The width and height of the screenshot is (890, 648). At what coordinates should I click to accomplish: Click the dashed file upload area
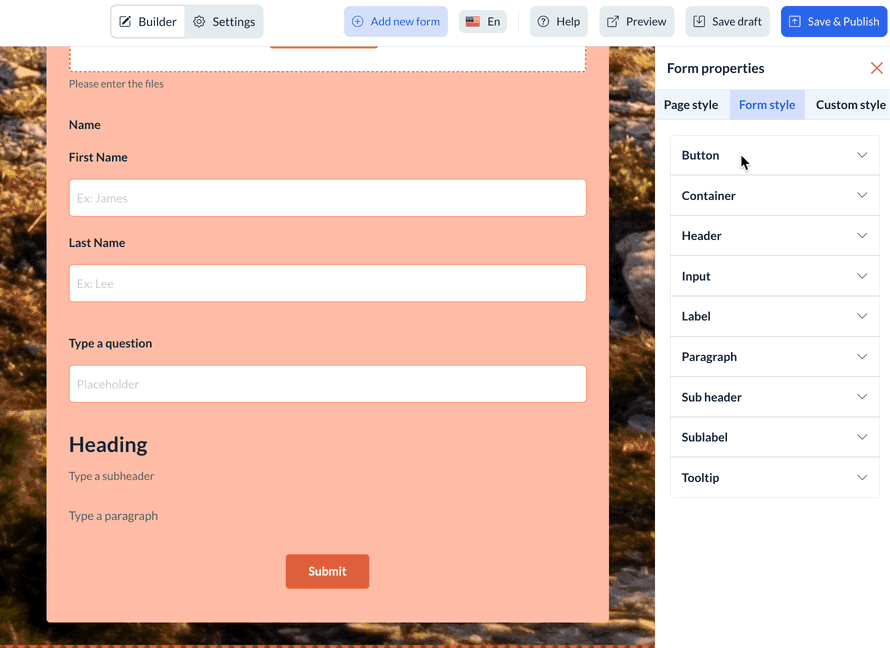click(x=328, y=59)
